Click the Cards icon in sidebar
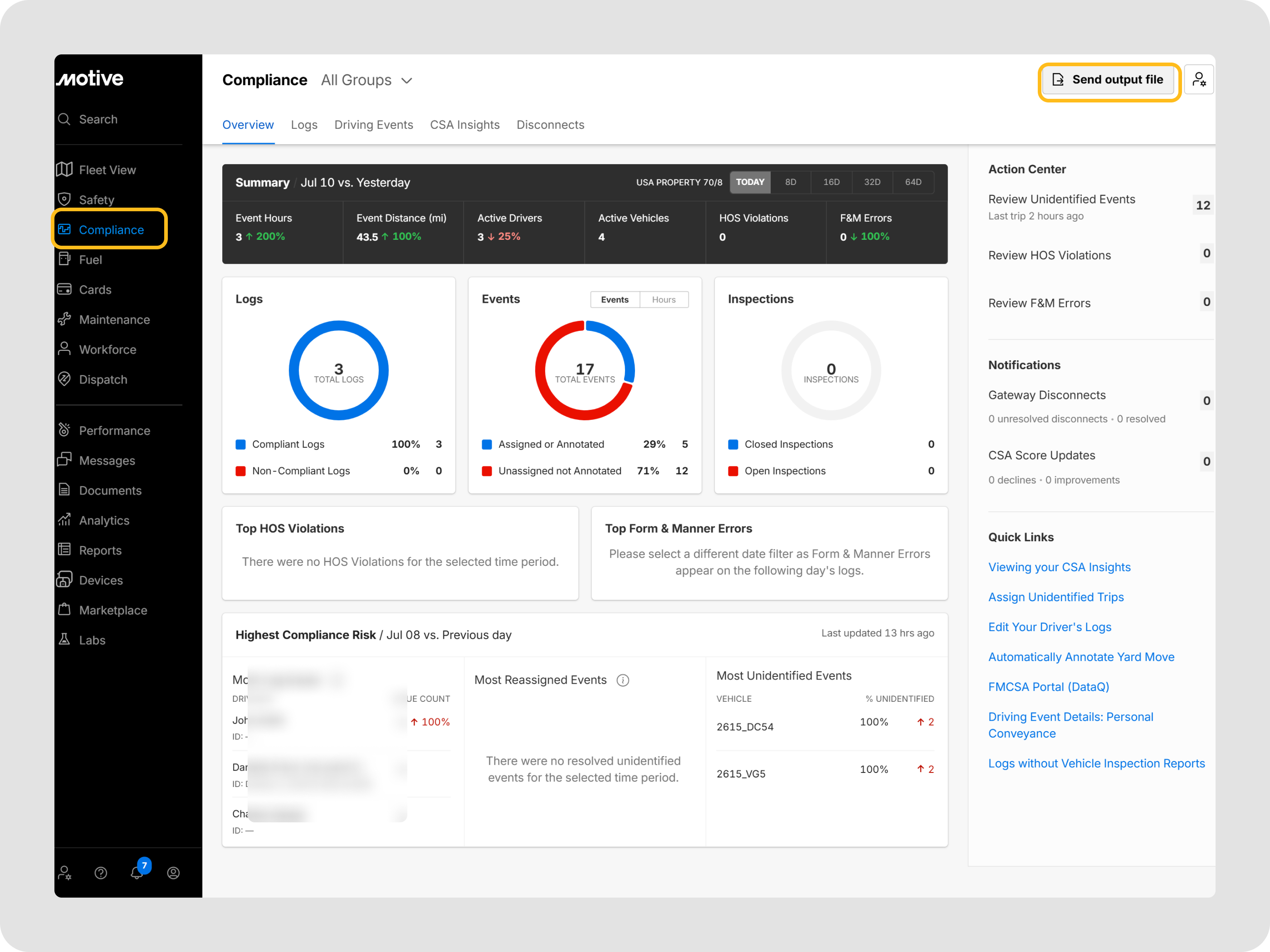 [x=64, y=289]
